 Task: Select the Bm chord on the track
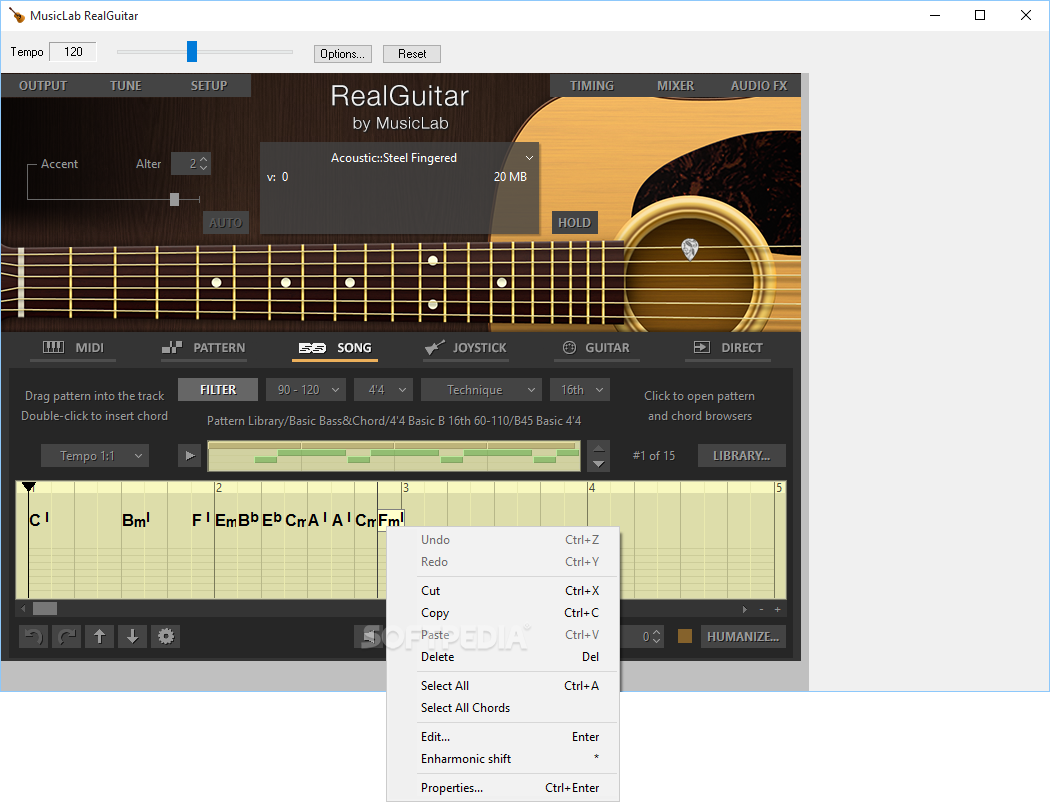[135, 520]
